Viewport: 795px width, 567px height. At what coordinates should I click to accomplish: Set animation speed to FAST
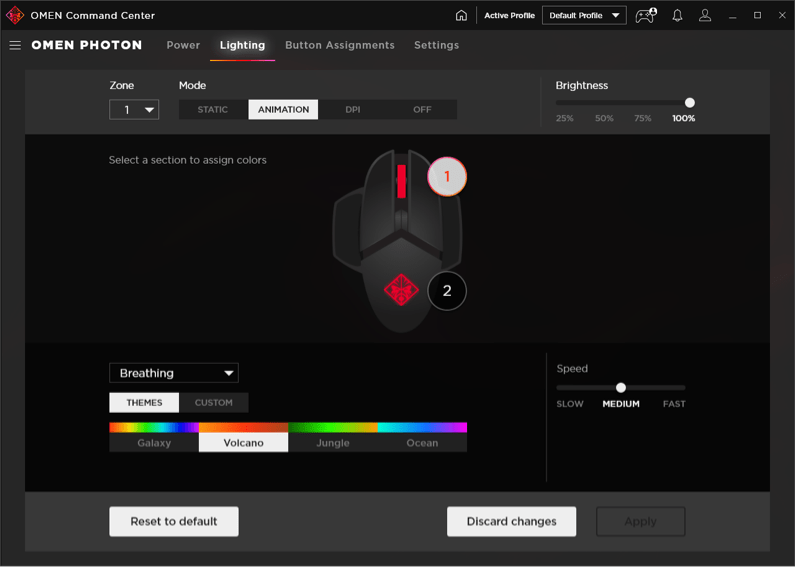[x=674, y=404]
